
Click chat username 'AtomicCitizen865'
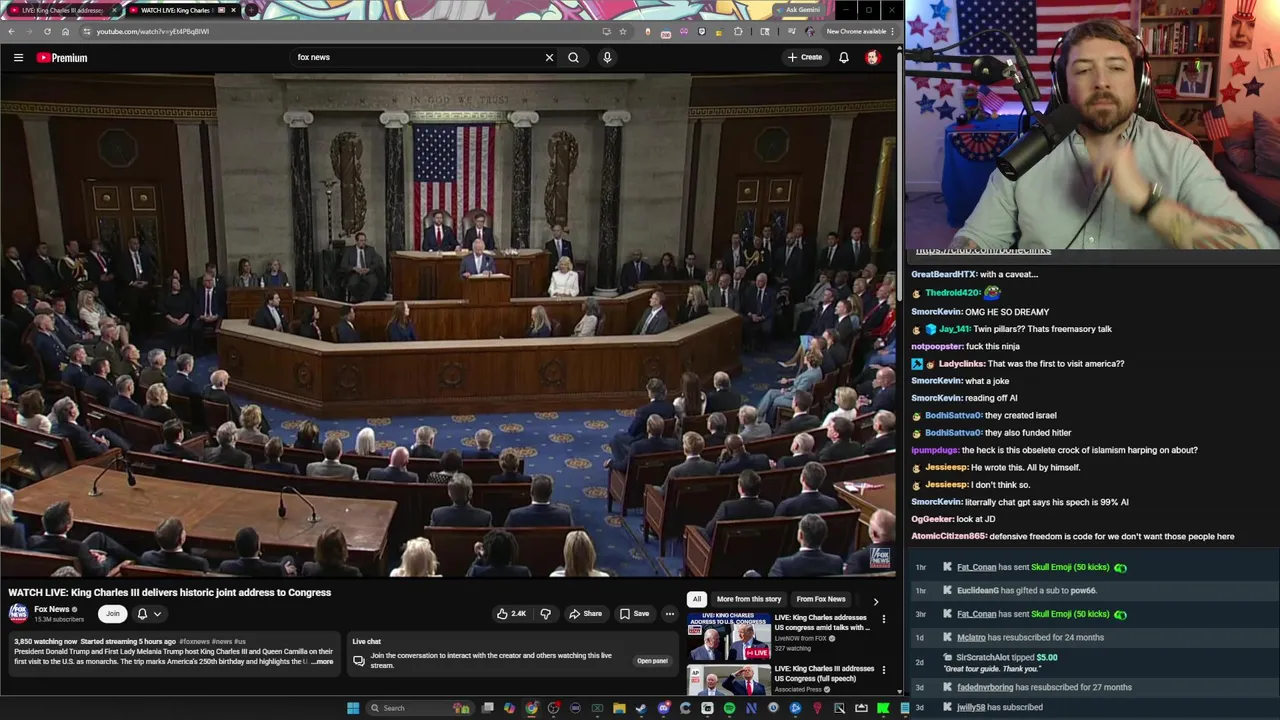949,537
